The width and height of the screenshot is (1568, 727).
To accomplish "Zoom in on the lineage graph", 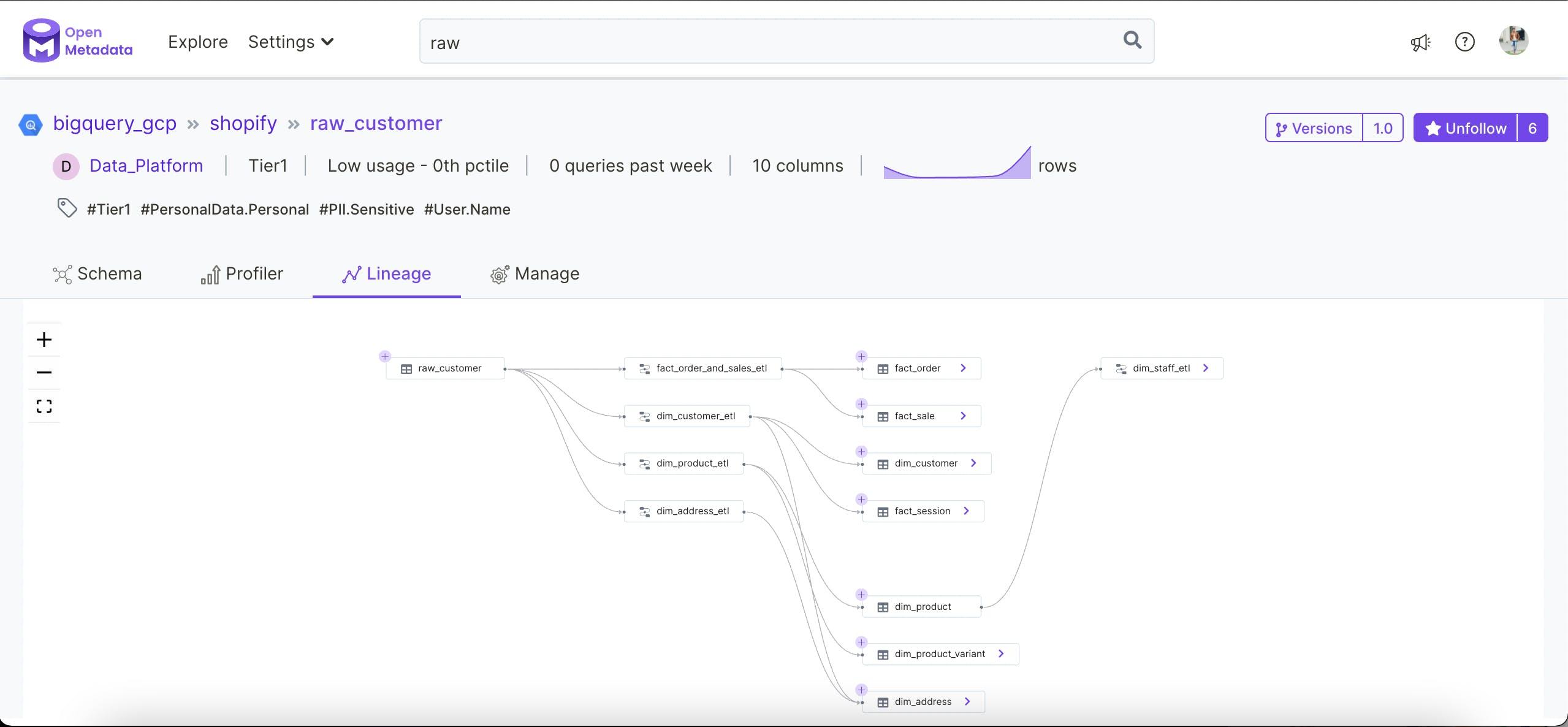I will click(x=44, y=340).
